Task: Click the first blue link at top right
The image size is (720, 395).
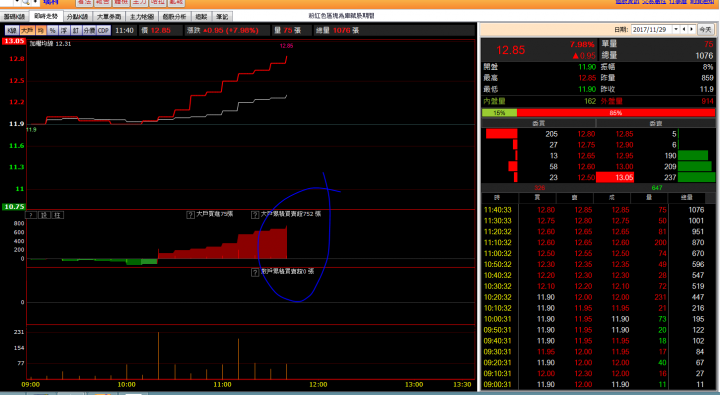Action: click(627, 2)
